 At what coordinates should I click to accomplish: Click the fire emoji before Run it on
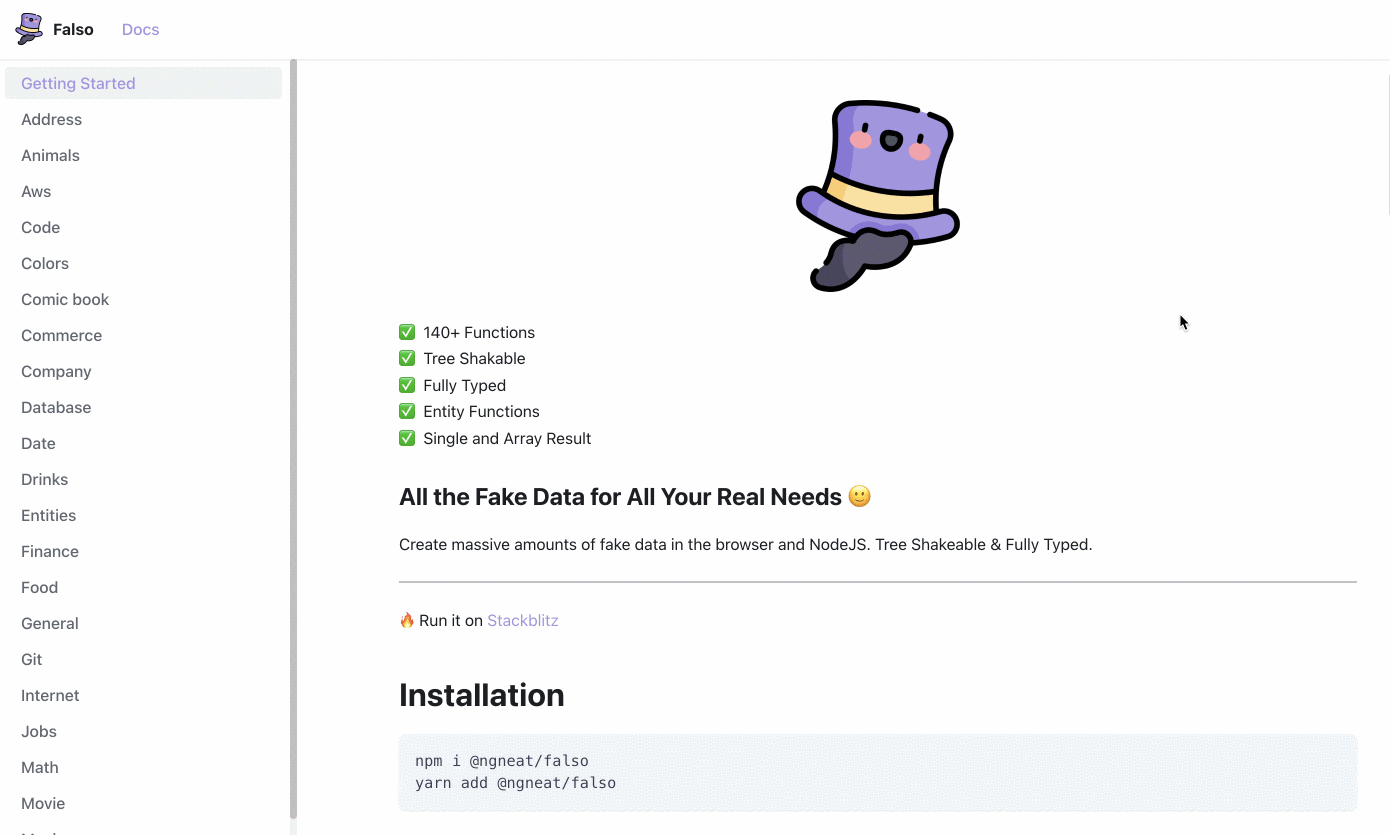click(x=407, y=620)
